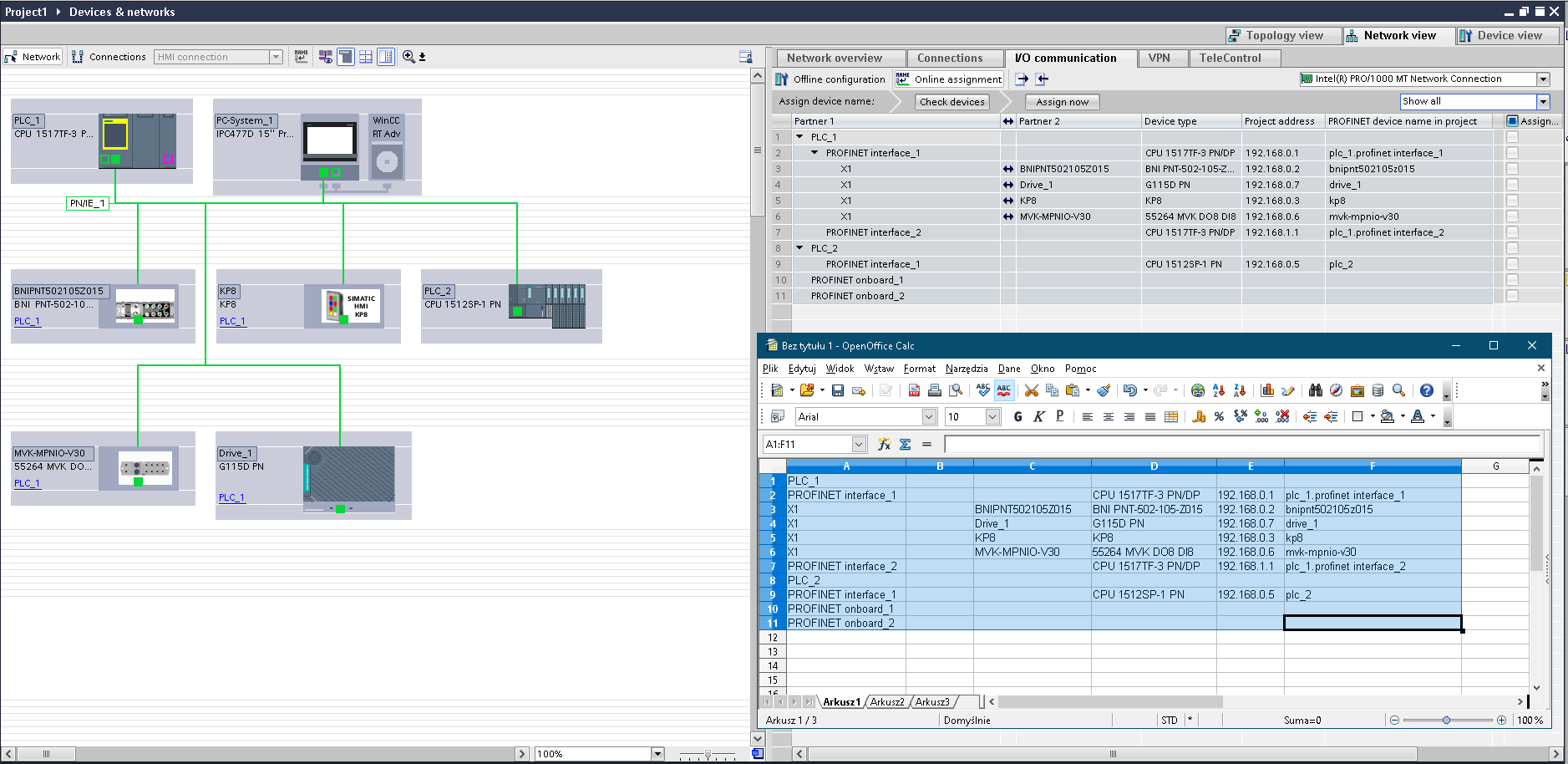Click the Cut scissors icon
Viewport: 1568px width, 764px height.
(1031, 390)
